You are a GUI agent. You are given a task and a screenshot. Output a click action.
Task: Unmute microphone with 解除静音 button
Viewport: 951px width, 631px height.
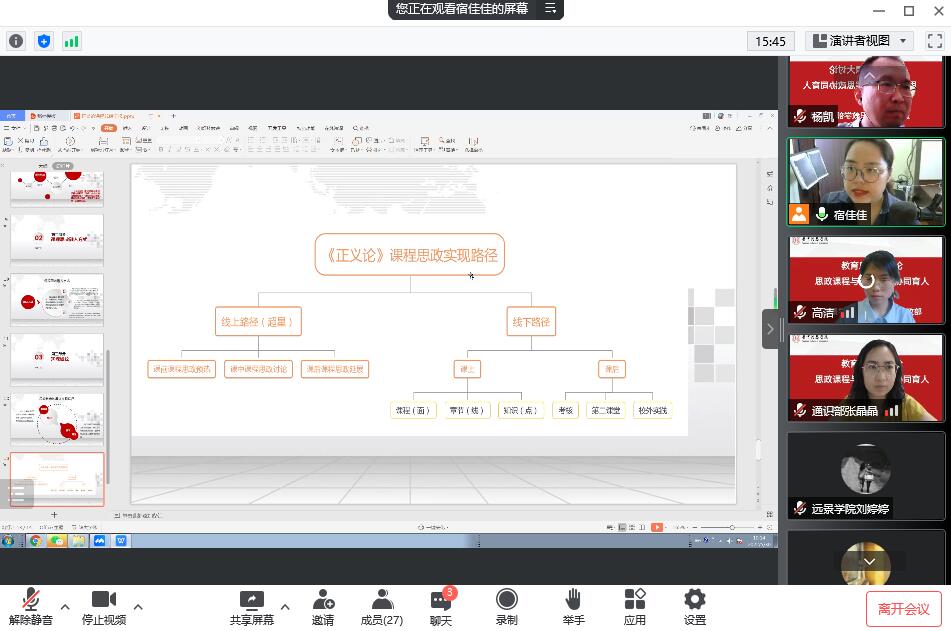(x=30, y=607)
